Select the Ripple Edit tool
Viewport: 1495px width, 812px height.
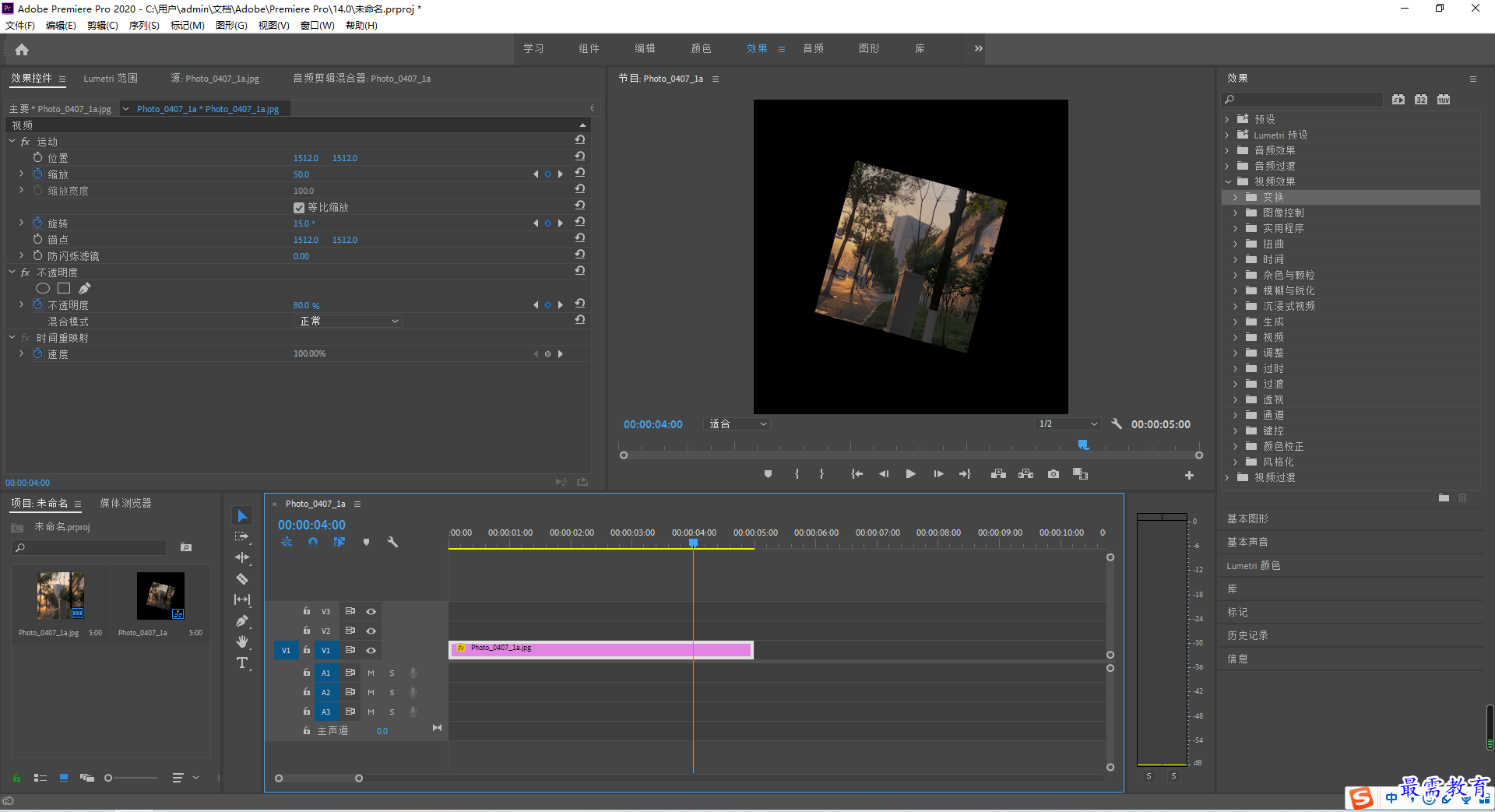pyautogui.click(x=242, y=557)
